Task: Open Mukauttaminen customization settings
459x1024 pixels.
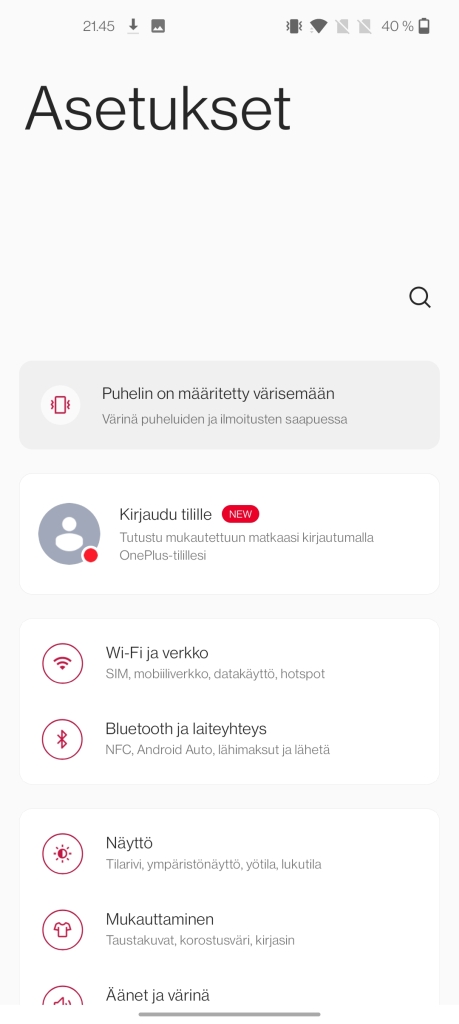Action: click(229, 929)
